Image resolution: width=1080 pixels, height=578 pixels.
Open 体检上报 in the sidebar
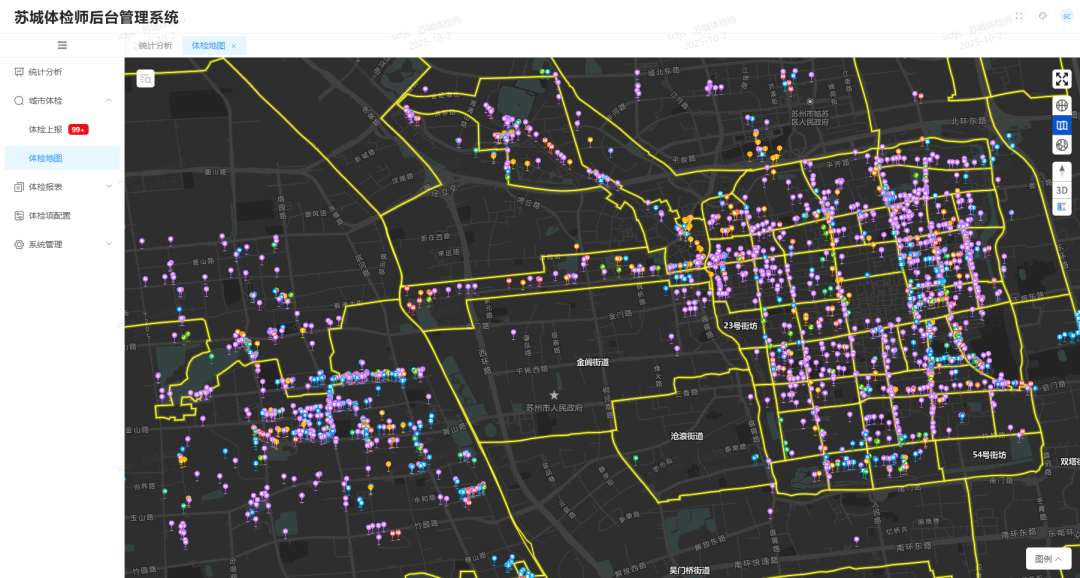pyautogui.click(x=46, y=129)
